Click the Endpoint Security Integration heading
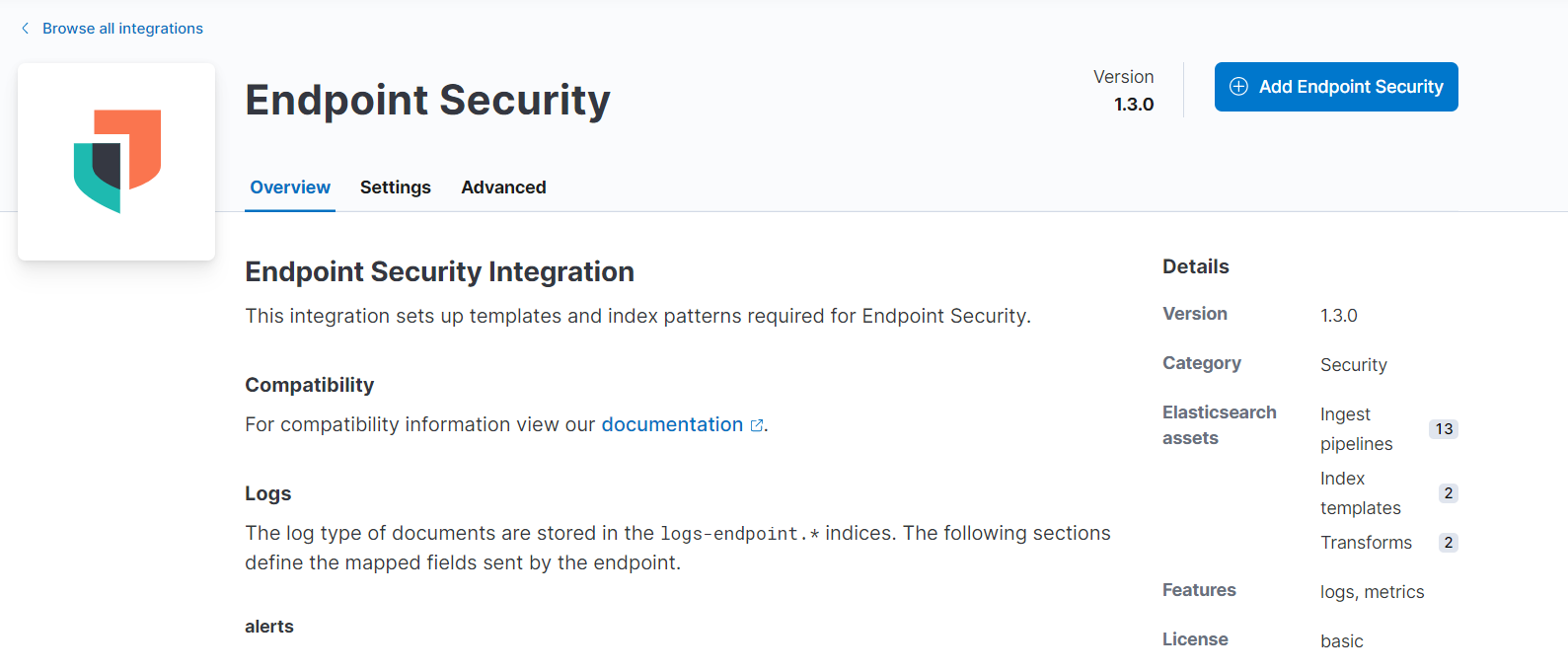This screenshot has width=1568, height=672. pos(439,271)
